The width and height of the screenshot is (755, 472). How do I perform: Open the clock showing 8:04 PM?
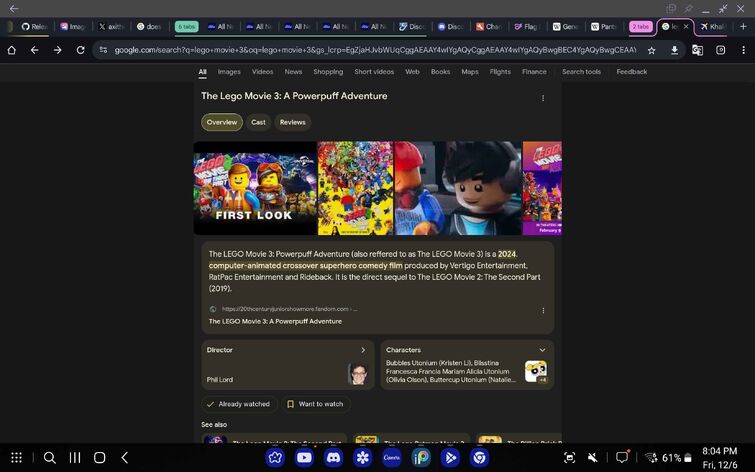719,451
